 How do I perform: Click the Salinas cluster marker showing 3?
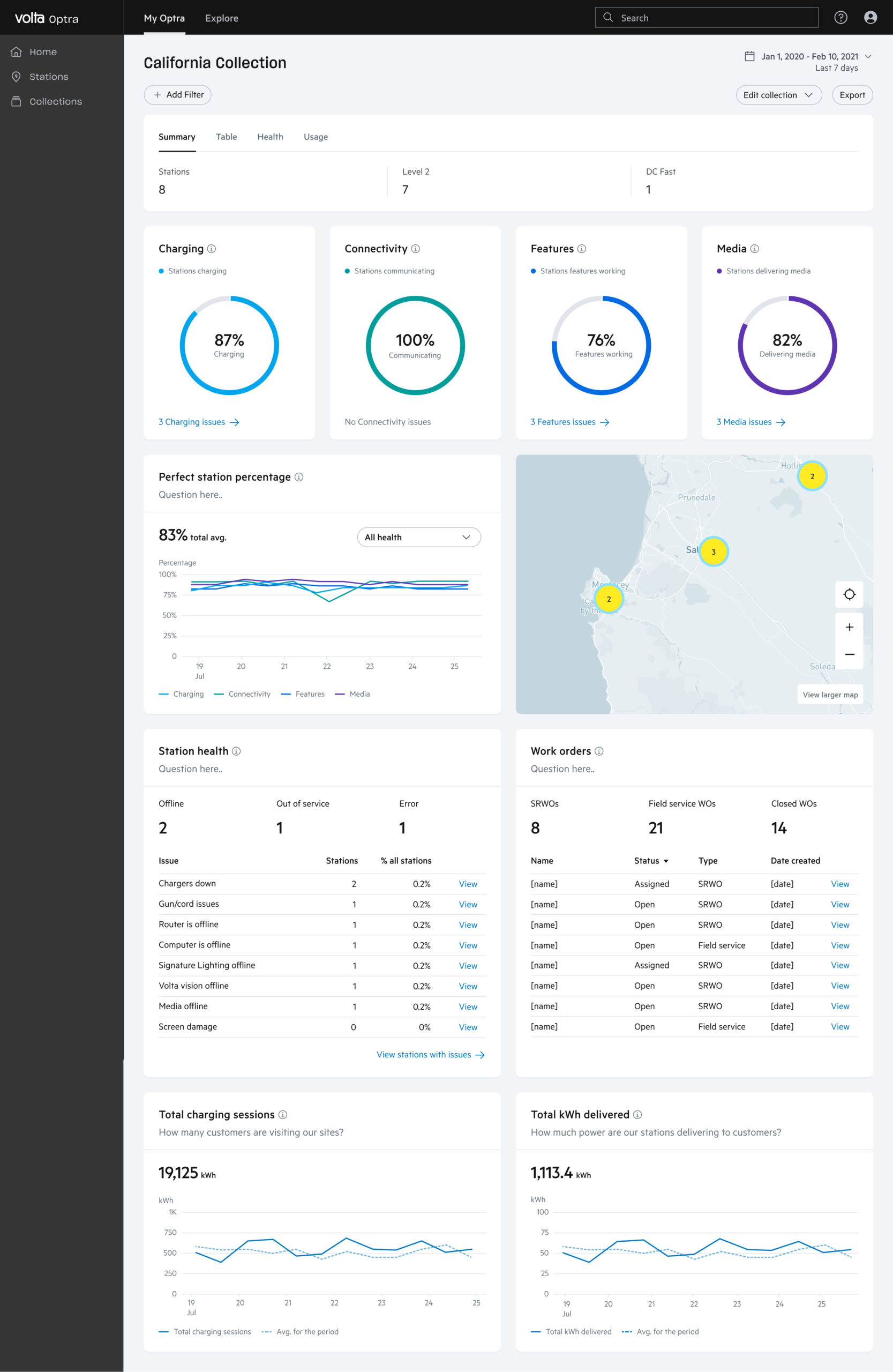click(714, 551)
